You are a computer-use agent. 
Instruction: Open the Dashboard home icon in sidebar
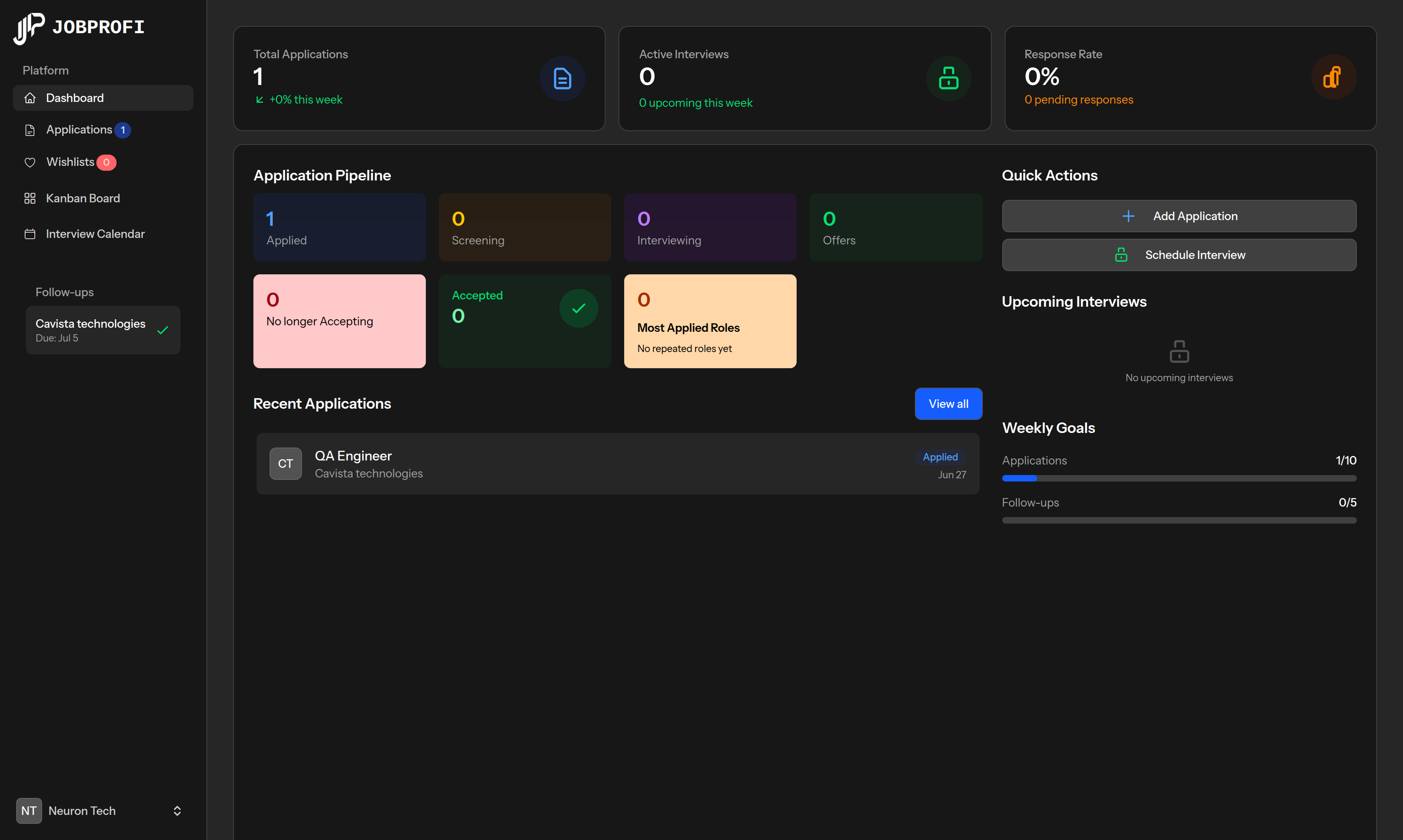point(31,98)
